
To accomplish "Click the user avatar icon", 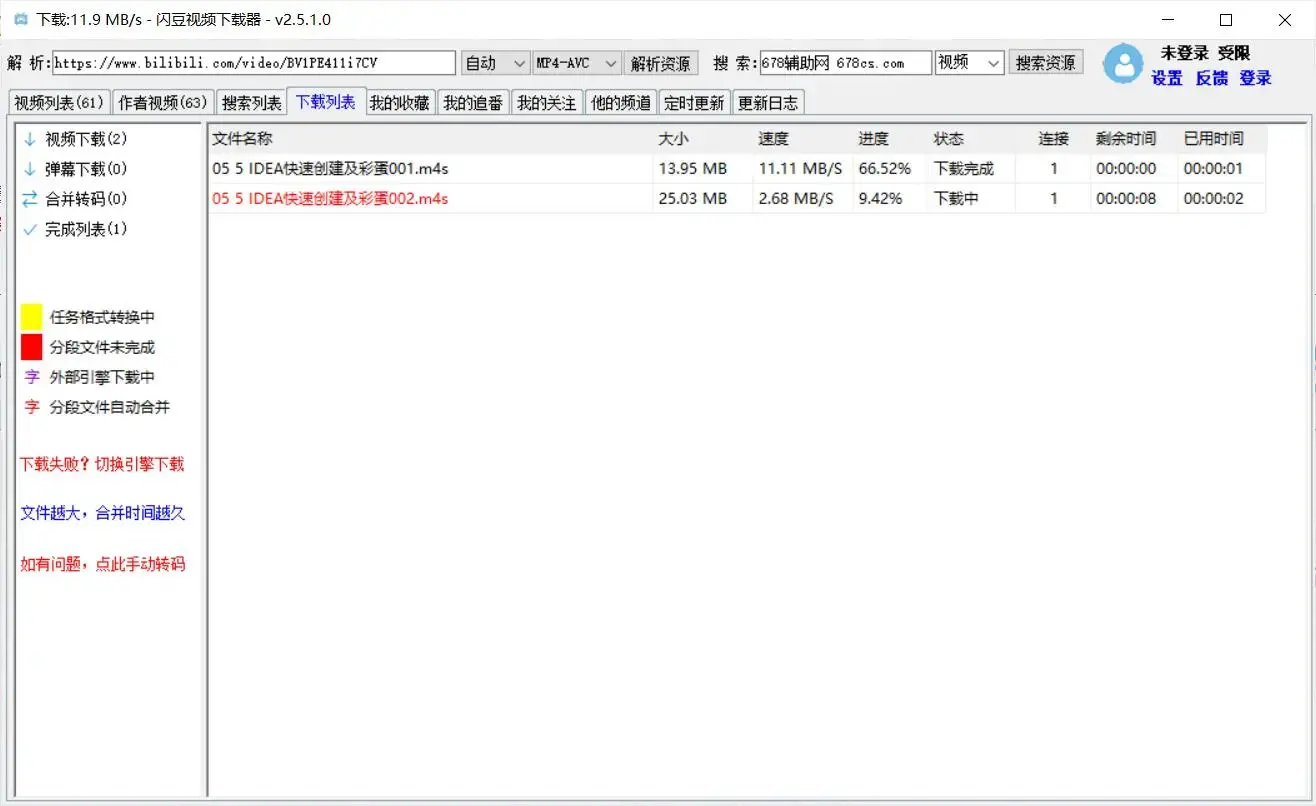I will [x=1122, y=64].
